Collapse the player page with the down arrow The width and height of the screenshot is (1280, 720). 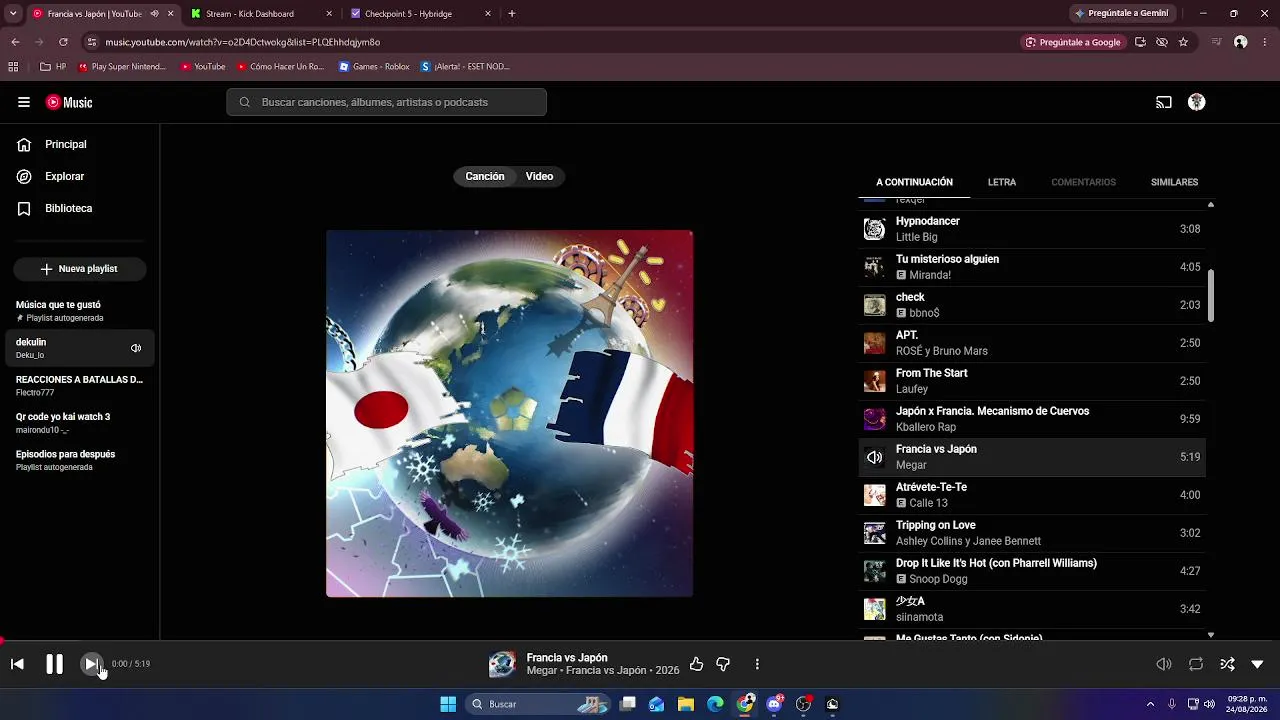(1258, 664)
